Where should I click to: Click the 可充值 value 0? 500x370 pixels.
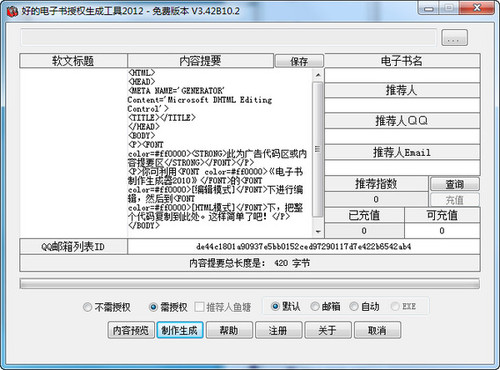point(442,231)
